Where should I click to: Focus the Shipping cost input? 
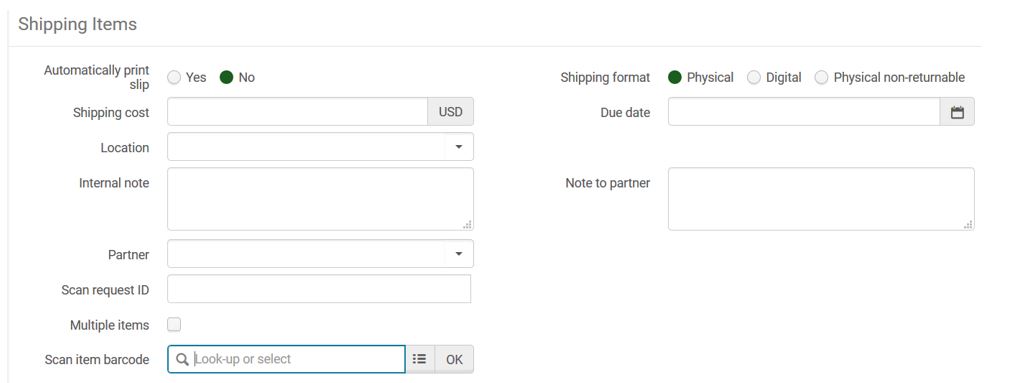point(297,112)
